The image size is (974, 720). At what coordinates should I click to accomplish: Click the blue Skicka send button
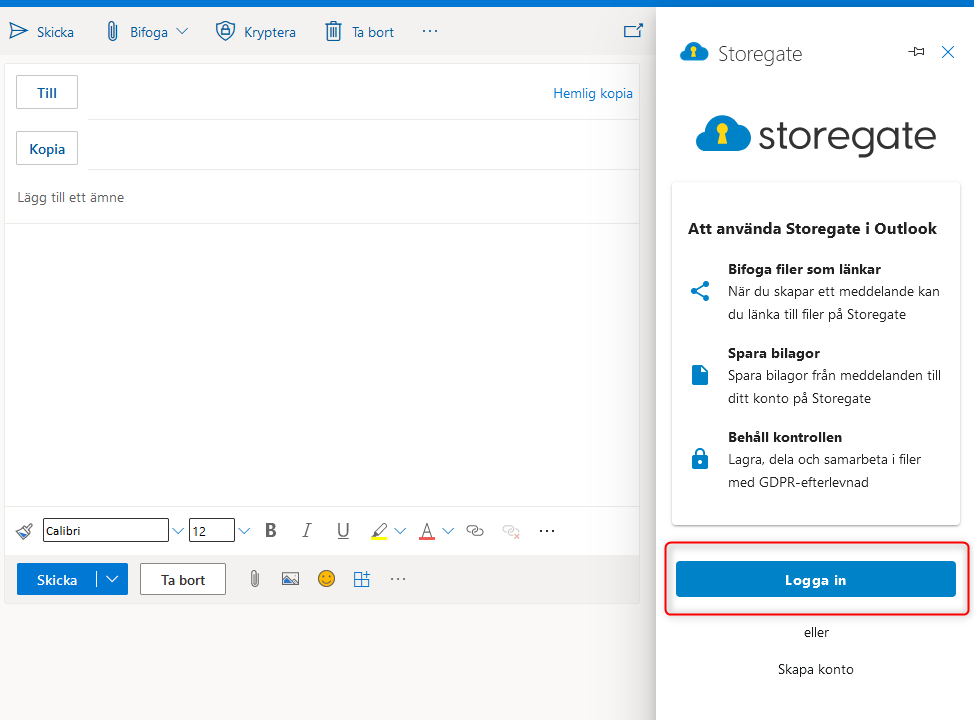click(57, 579)
